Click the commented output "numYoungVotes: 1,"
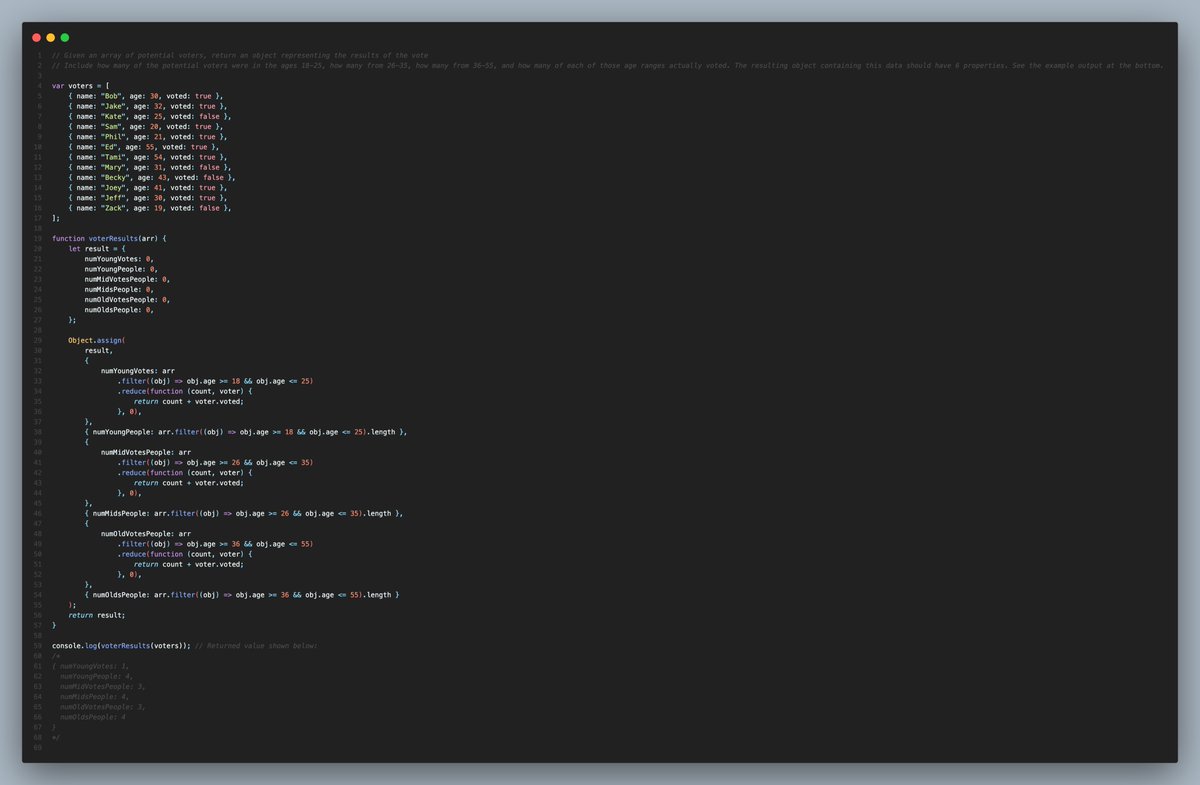The height and width of the screenshot is (785, 1200). (x=94, y=665)
